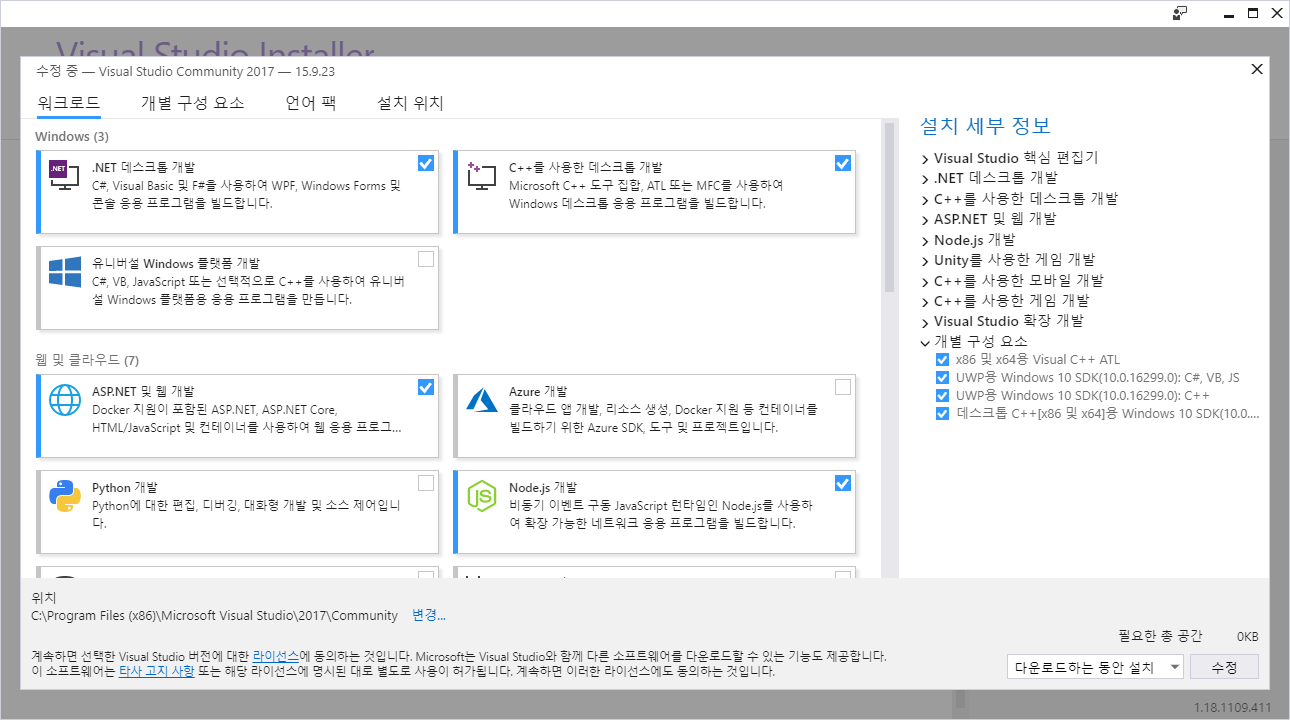The image size is (1290, 720).
Task: Uncheck UWP용 Windows 10 SDK C#, VB, JS
Action: [942, 378]
